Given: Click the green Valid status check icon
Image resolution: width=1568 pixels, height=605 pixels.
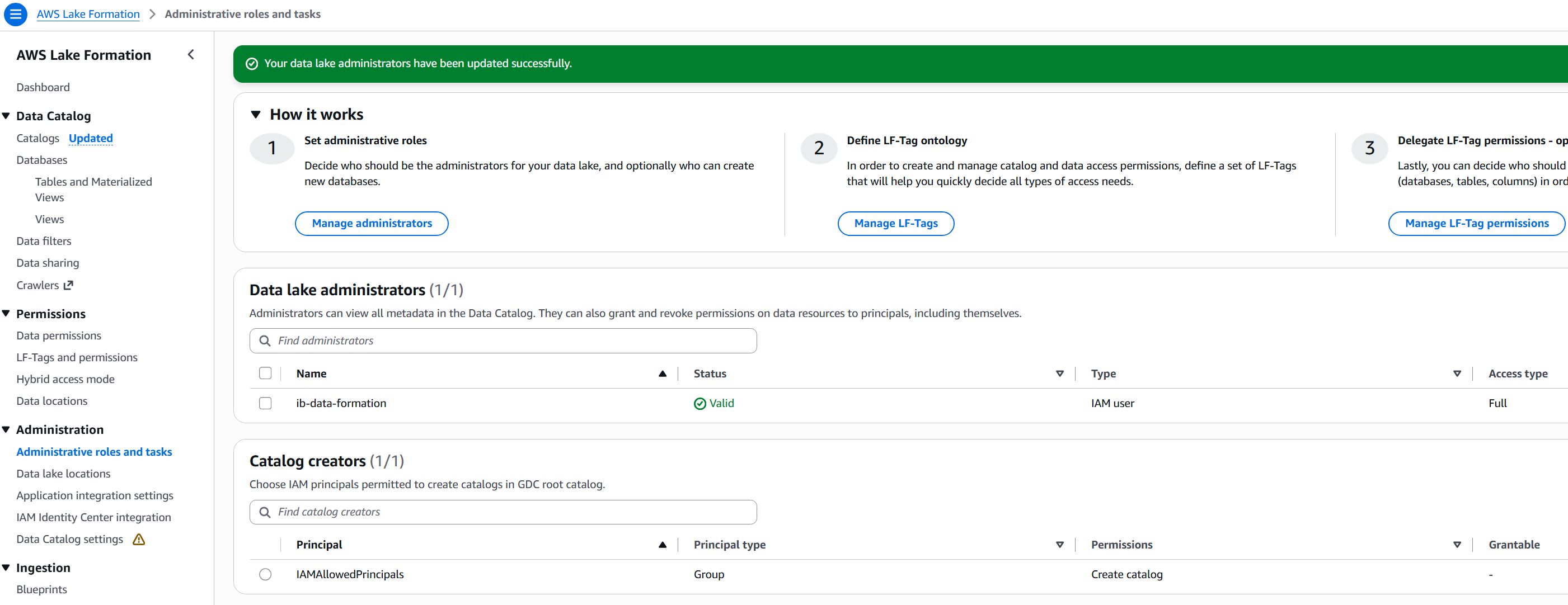Looking at the screenshot, I should point(700,404).
